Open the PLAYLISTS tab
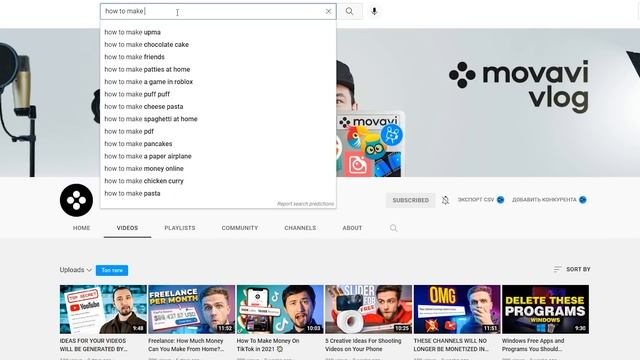640x360 pixels. [x=180, y=228]
